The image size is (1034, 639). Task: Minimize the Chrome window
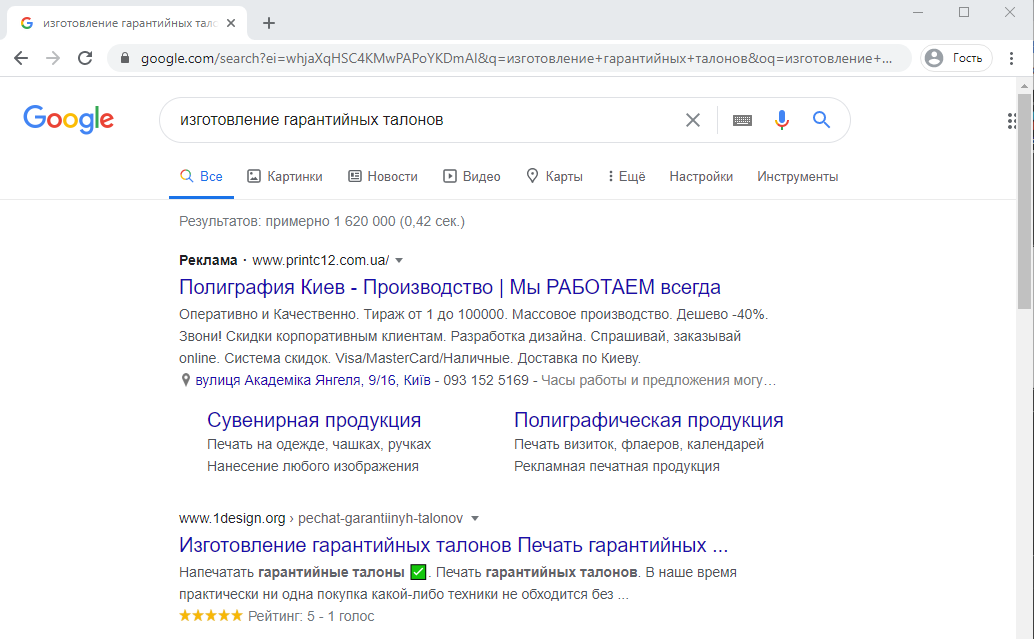(918, 13)
